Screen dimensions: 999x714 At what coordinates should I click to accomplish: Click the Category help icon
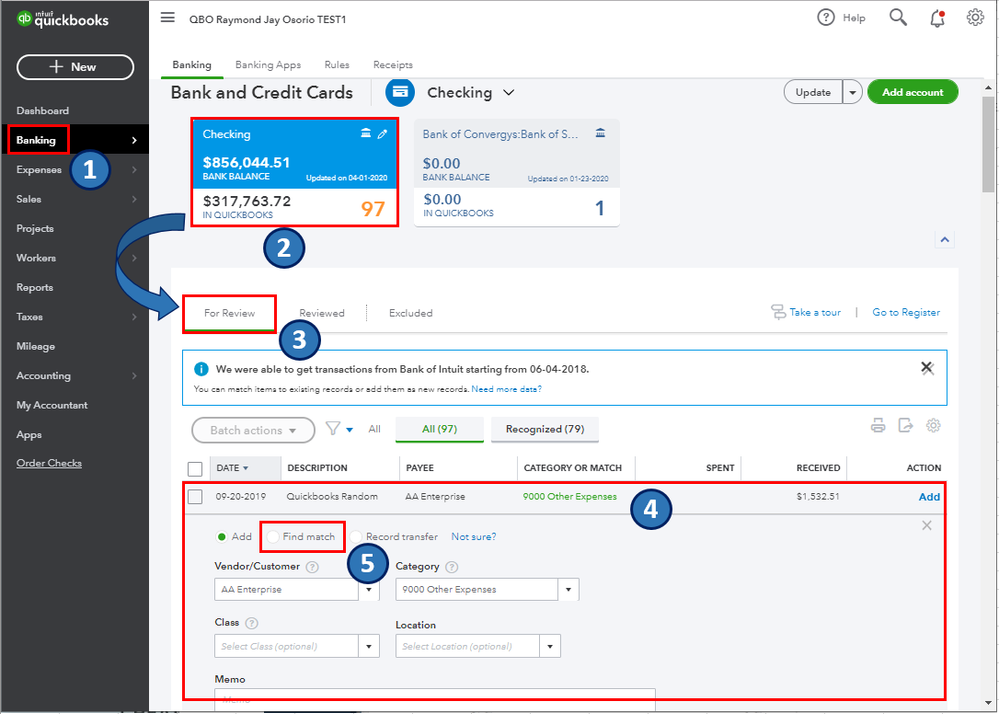pyautogui.click(x=452, y=567)
